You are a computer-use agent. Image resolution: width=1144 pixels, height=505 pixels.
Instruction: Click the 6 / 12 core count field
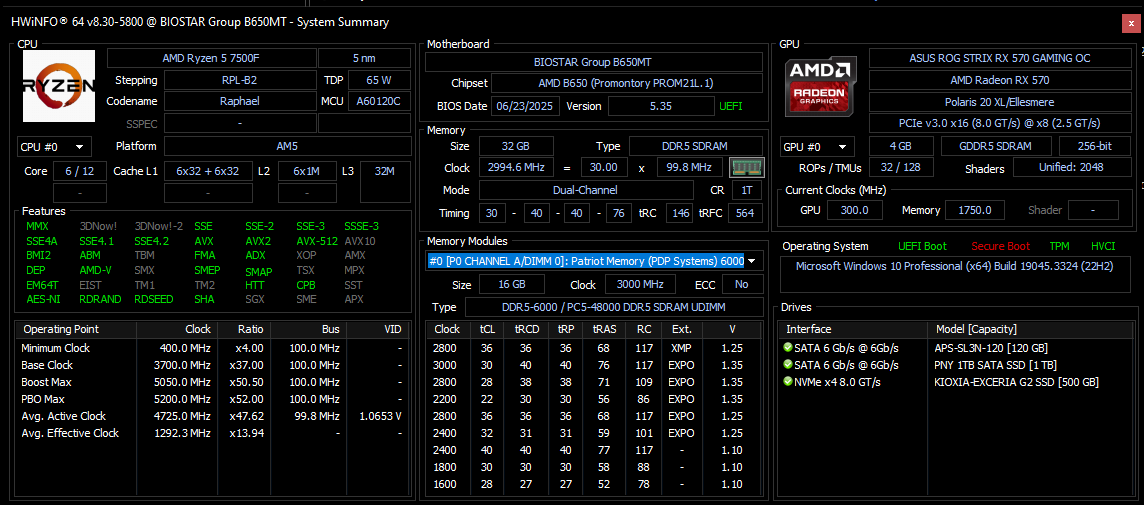pos(80,171)
